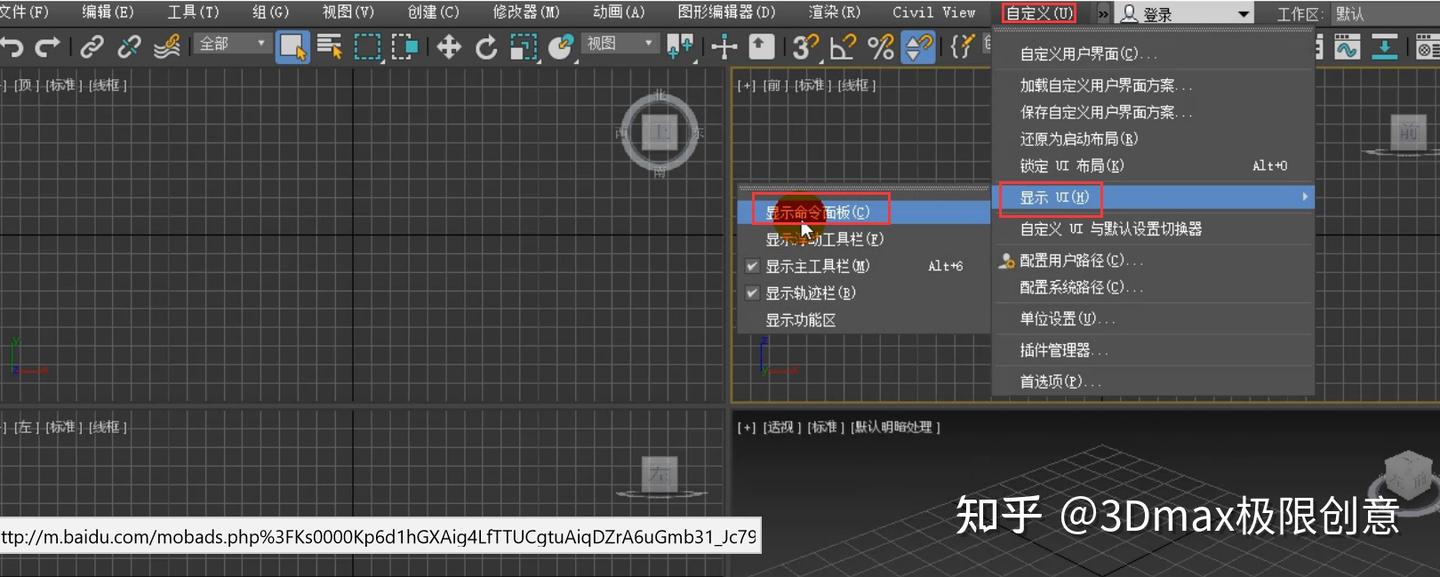Toggle 显示轨迹栏(B) checkbox item
1440x577 pixels.
(x=863, y=293)
